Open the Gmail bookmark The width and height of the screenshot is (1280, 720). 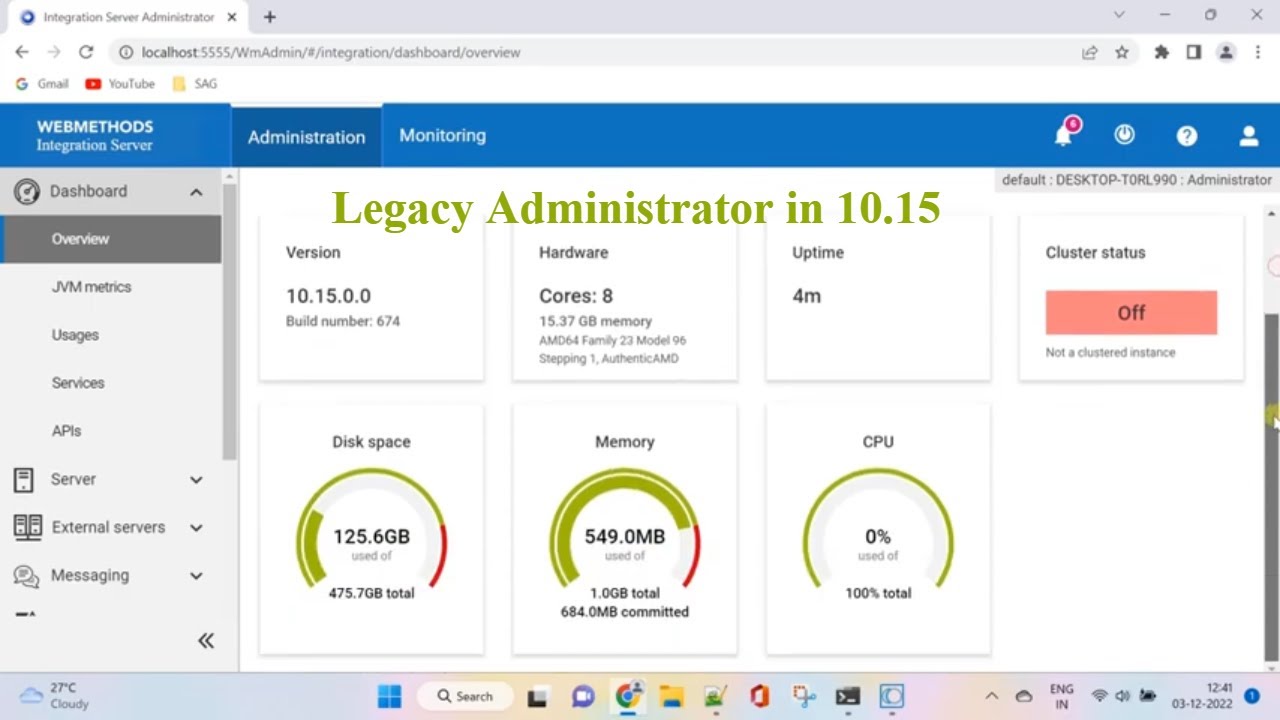pyautogui.click(x=42, y=84)
